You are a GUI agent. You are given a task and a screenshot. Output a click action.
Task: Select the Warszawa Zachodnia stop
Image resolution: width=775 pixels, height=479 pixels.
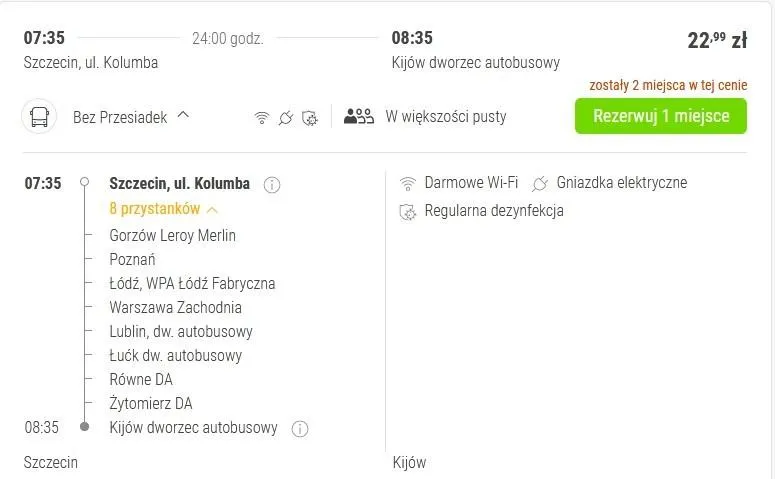coord(175,308)
